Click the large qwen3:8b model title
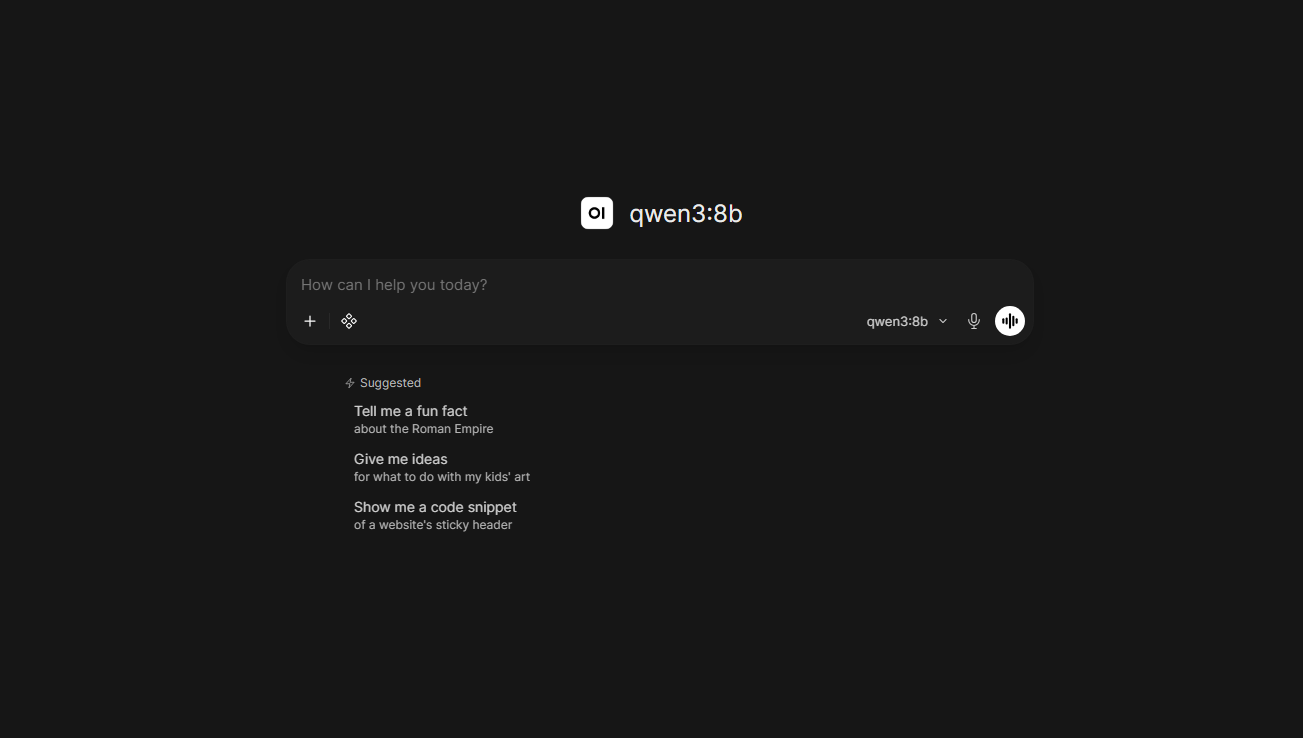The image size is (1303, 738). [x=686, y=213]
